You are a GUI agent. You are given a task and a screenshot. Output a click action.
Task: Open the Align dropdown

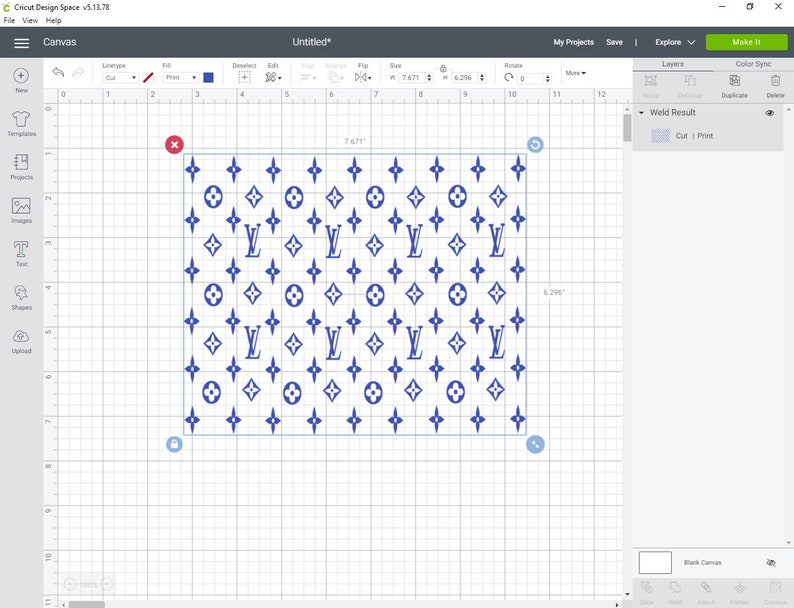pyautogui.click(x=308, y=77)
